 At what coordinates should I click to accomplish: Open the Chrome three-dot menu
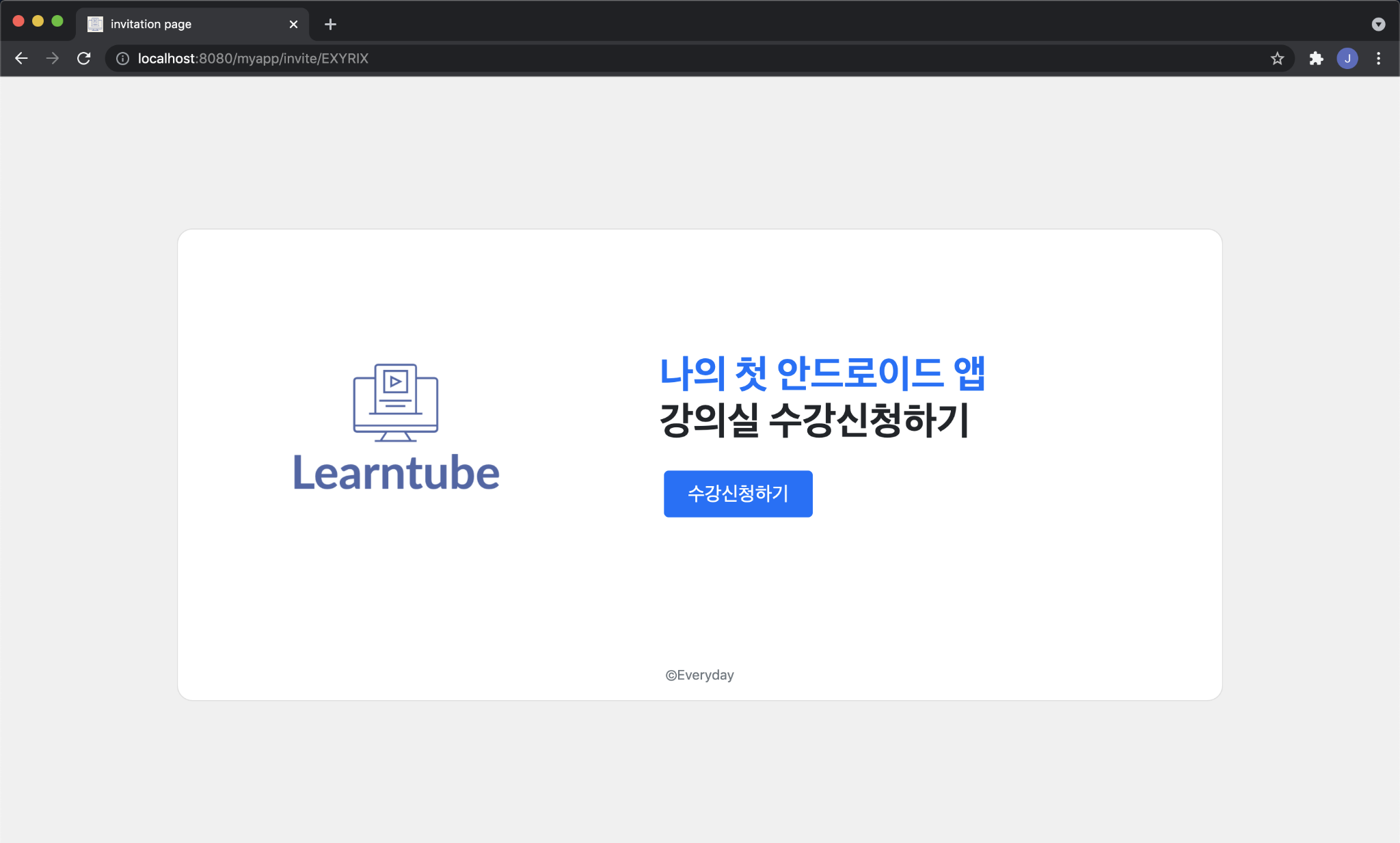pos(1379,58)
